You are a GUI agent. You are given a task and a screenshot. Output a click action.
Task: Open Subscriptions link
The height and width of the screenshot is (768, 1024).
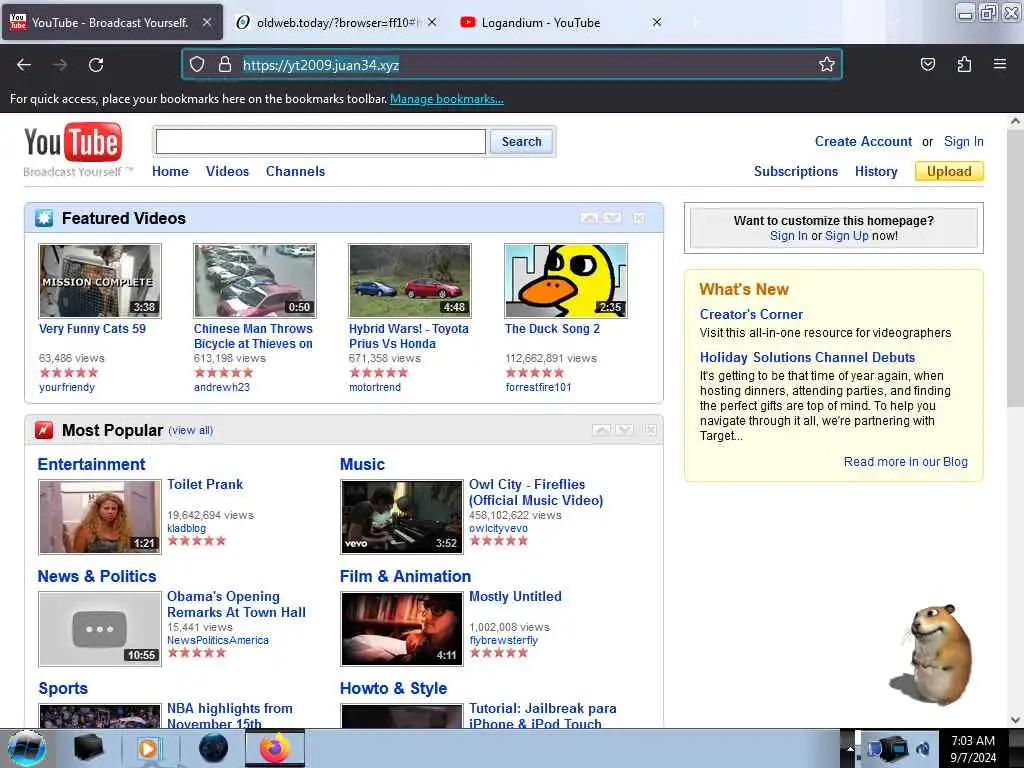[x=795, y=171]
